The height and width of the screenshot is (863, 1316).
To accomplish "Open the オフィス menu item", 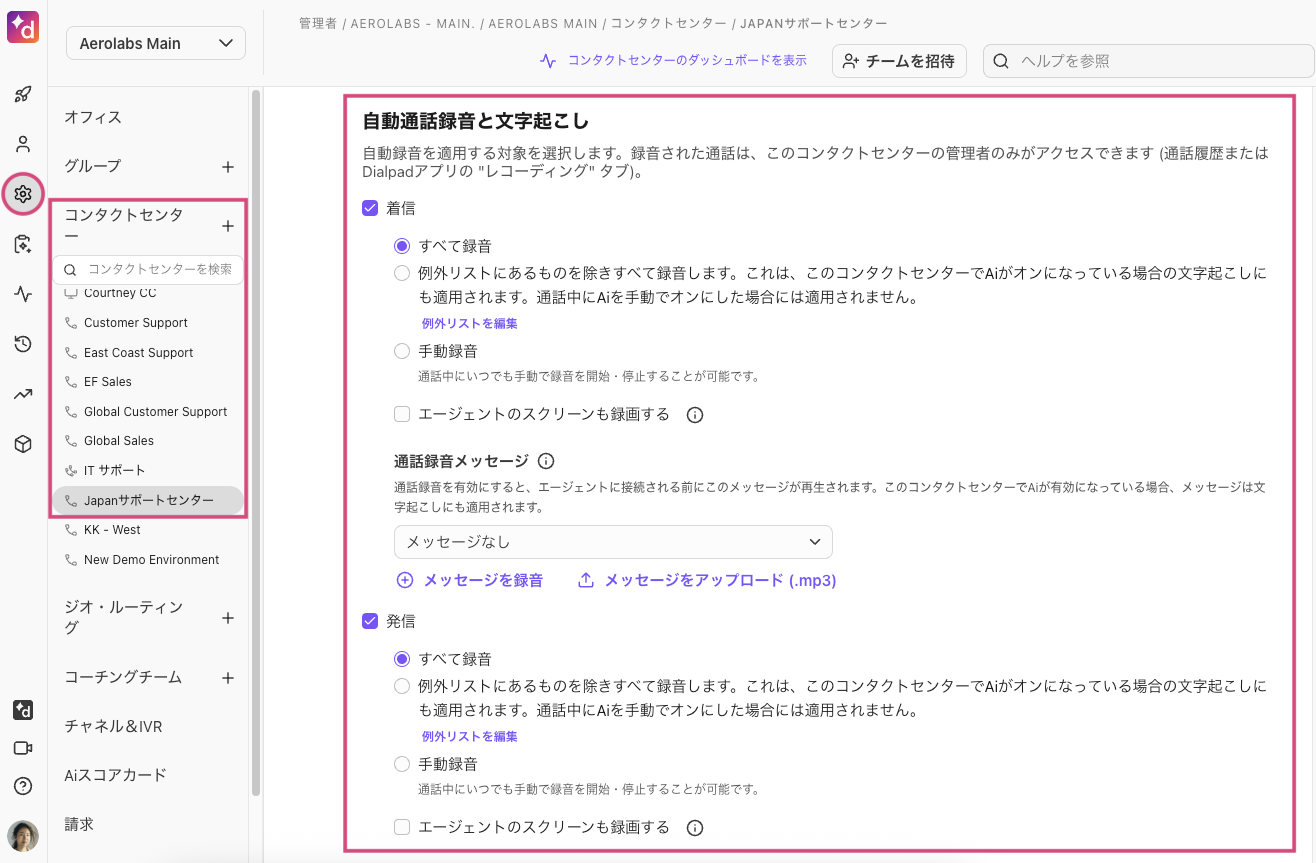I will [93, 117].
